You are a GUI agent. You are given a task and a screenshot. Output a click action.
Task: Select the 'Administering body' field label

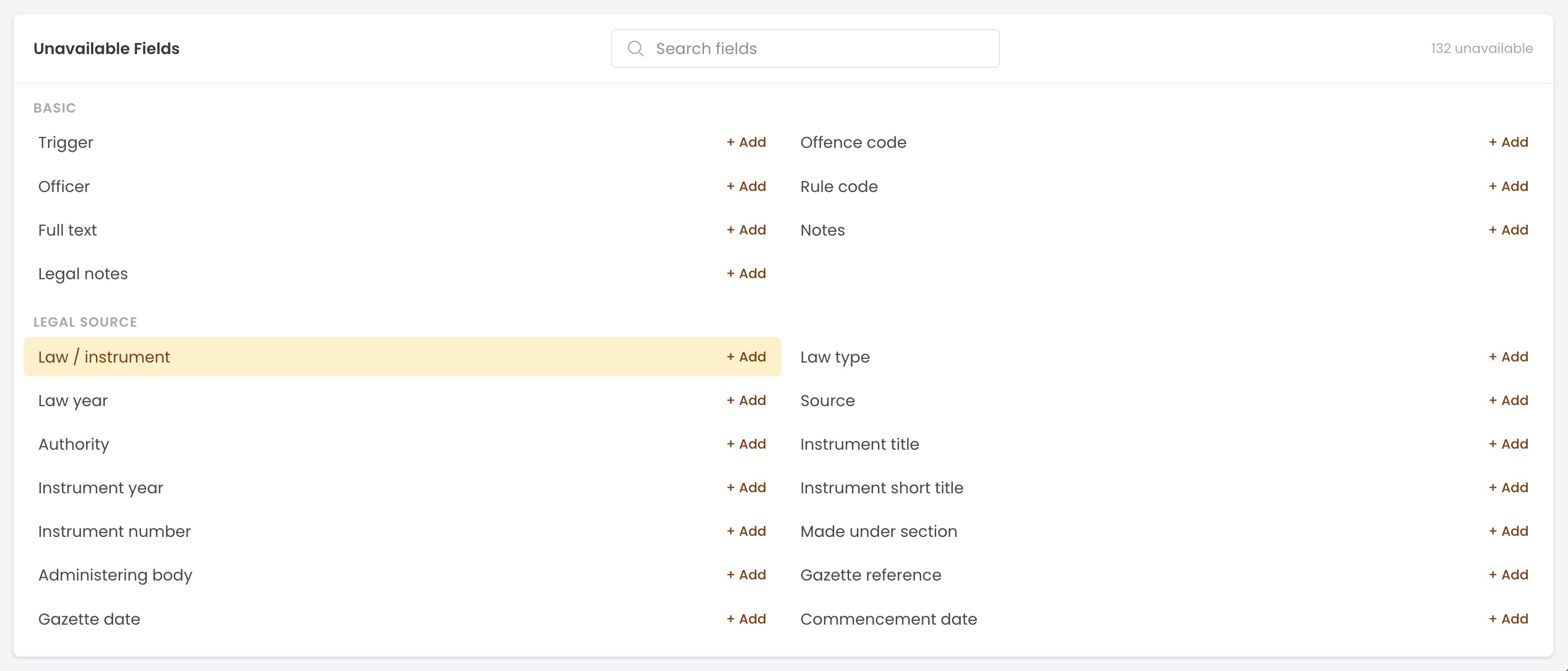(x=115, y=576)
